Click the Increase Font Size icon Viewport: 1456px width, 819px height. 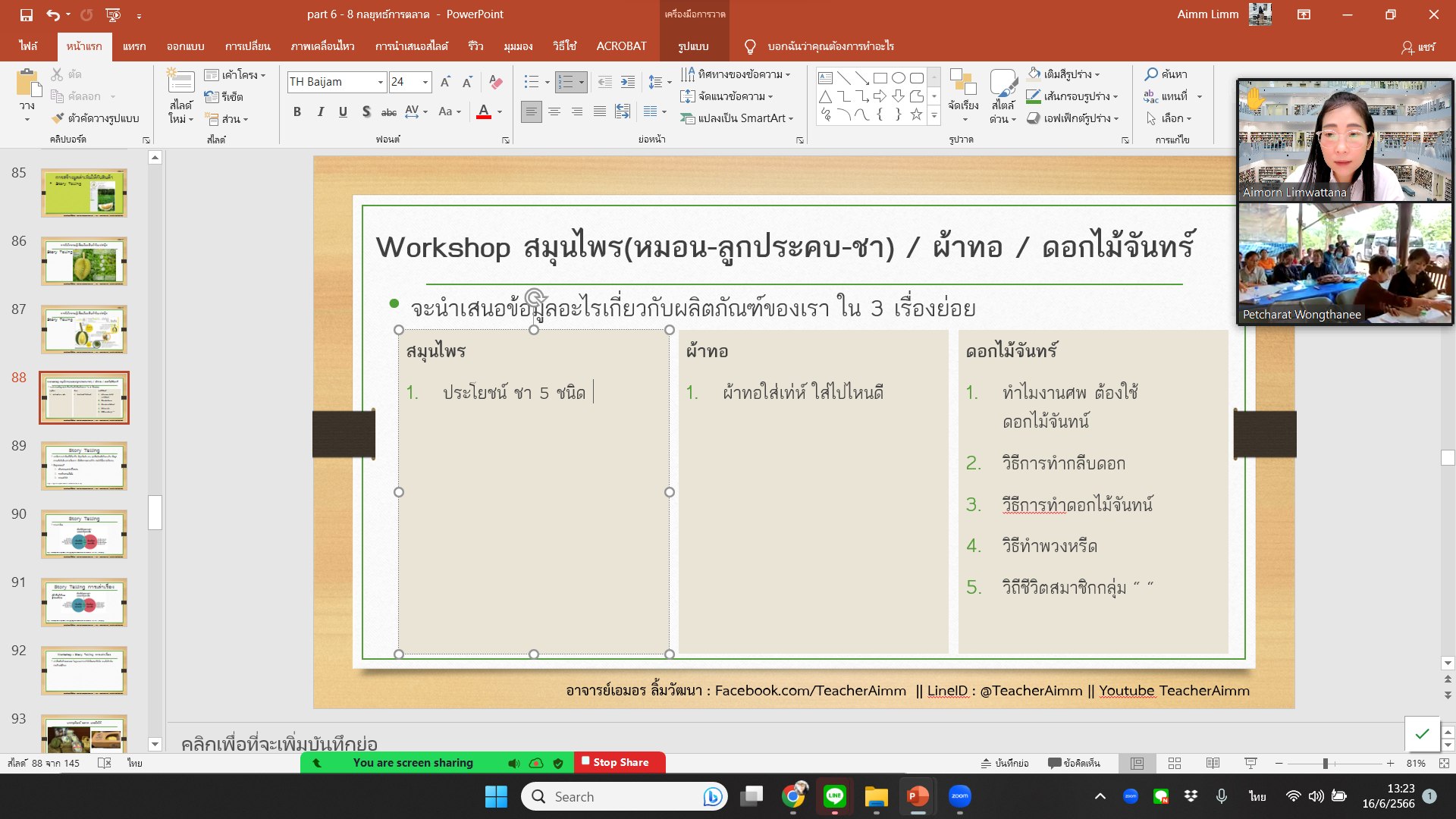click(x=445, y=82)
